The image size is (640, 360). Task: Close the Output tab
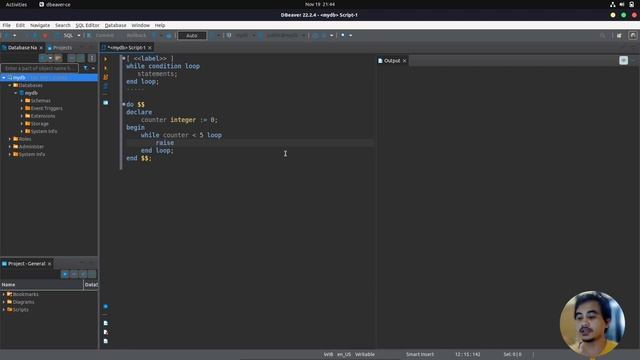pyautogui.click(x=404, y=61)
